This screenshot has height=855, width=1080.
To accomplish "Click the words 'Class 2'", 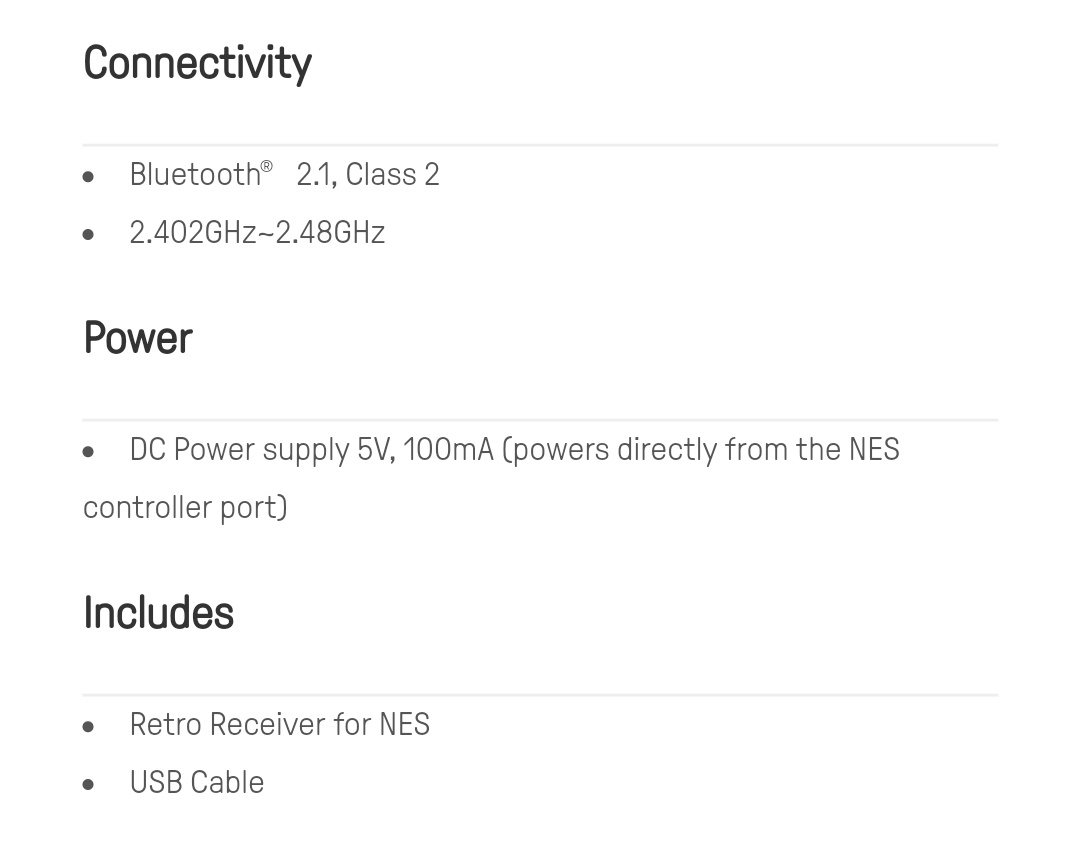I will 393,174.
